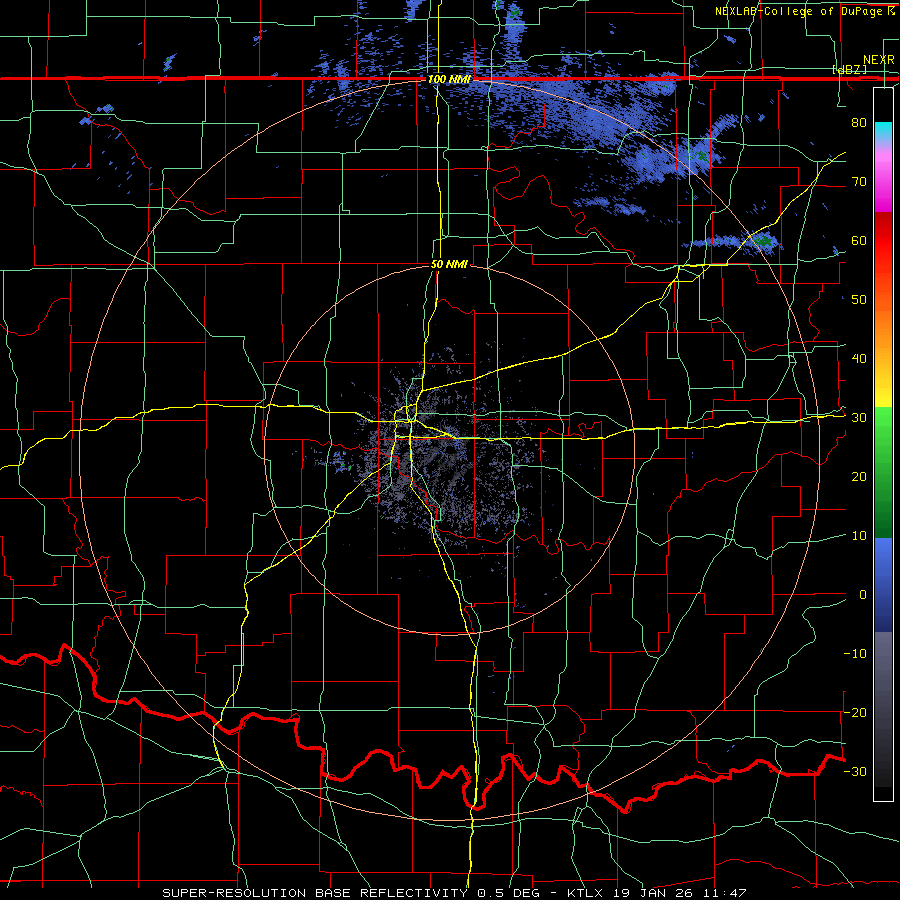The width and height of the screenshot is (900, 900).
Task: Click the "50" value on the dBZ scale
Action: (x=859, y=300)
